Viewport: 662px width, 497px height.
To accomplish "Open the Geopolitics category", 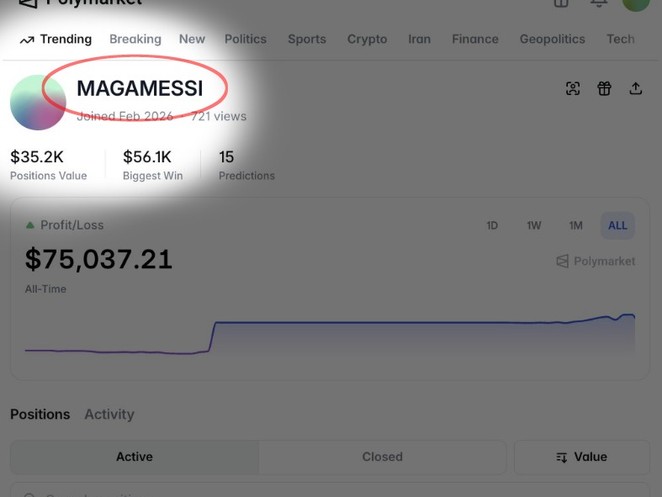I will (552, 39).
